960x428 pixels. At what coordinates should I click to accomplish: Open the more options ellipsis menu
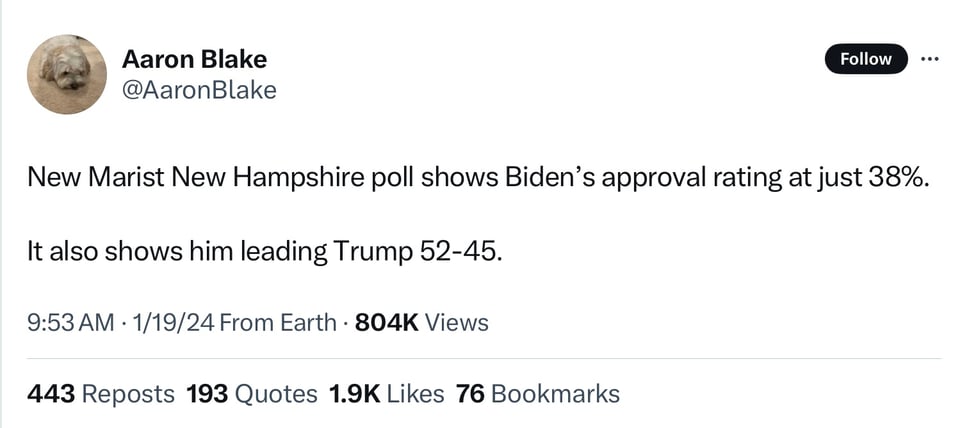coord(930,59)
